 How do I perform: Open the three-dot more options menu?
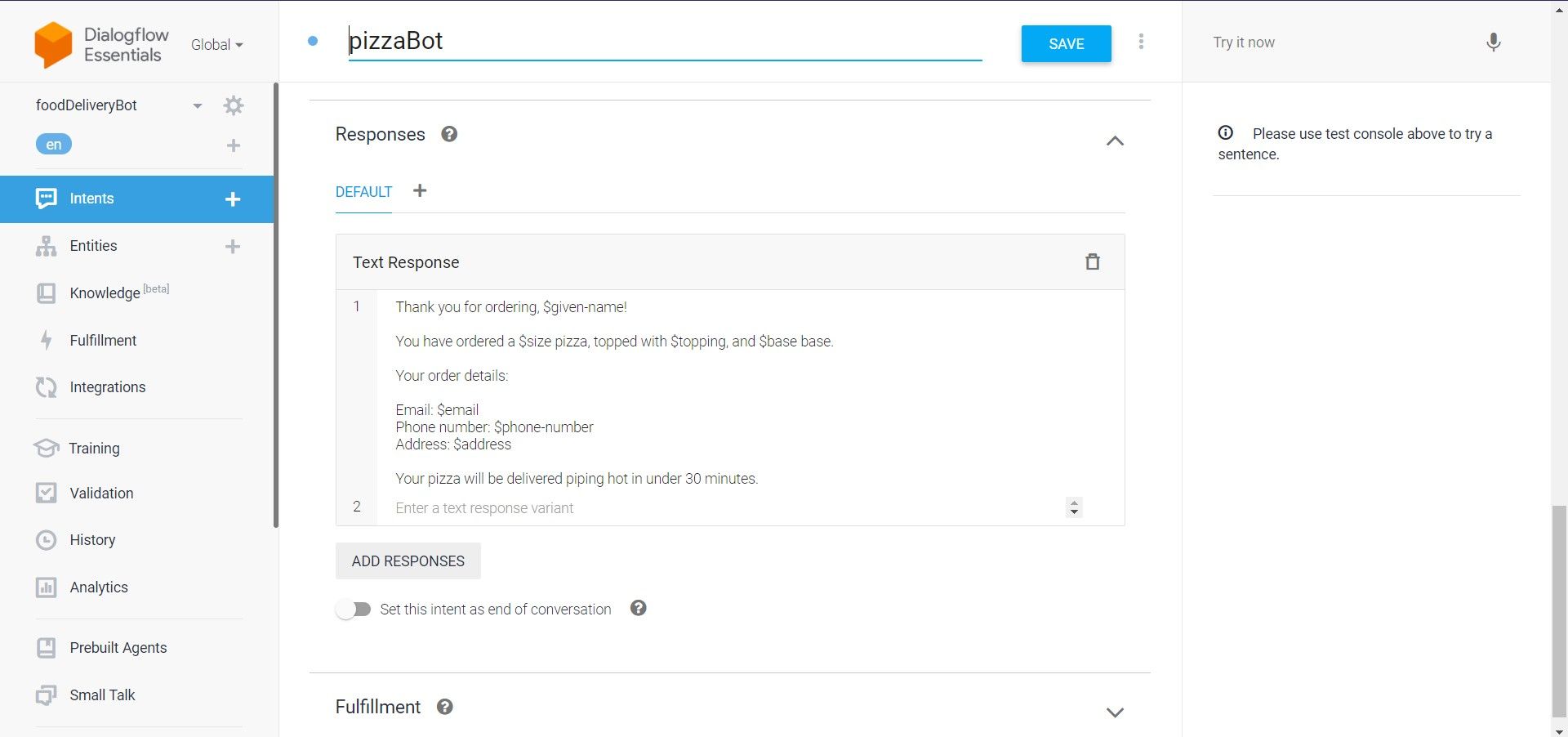coord(1141,42)
